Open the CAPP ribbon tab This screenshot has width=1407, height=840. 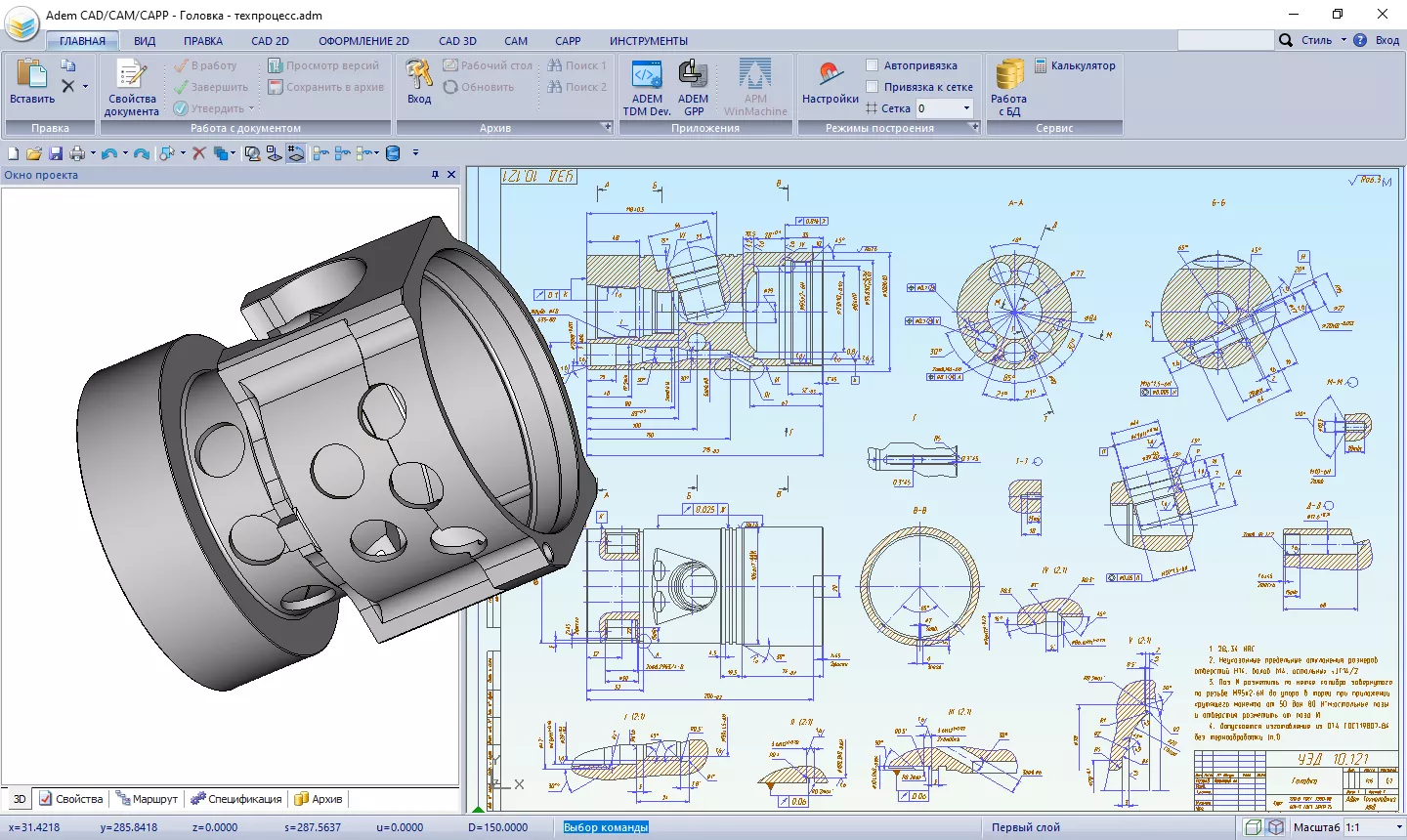(568, 41)
